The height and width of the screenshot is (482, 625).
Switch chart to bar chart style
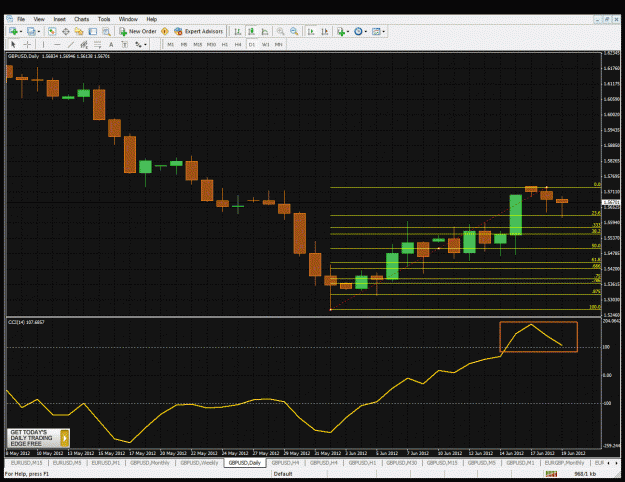tap(238, 31)
